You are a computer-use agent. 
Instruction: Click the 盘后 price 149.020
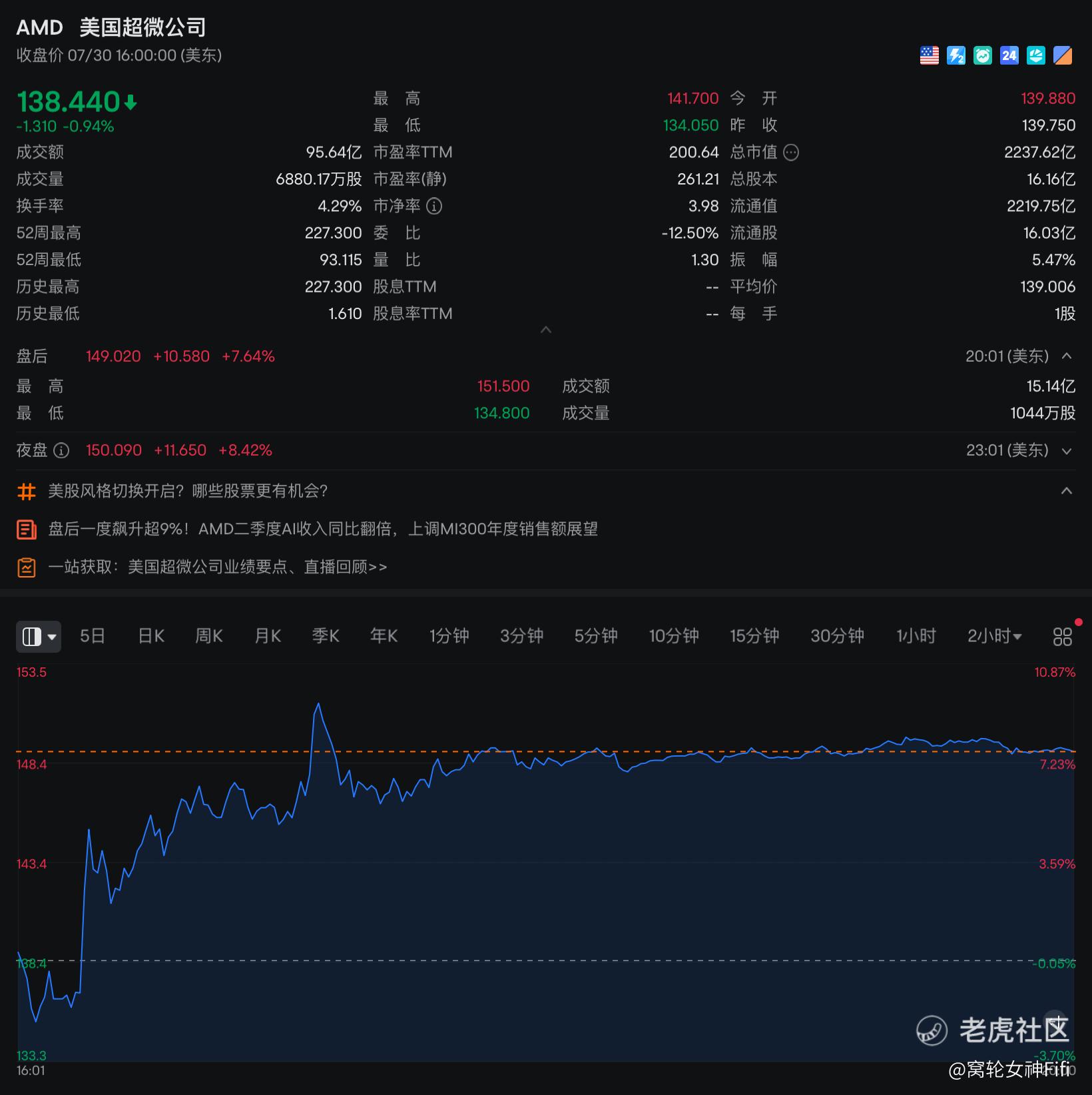point(113,356)
